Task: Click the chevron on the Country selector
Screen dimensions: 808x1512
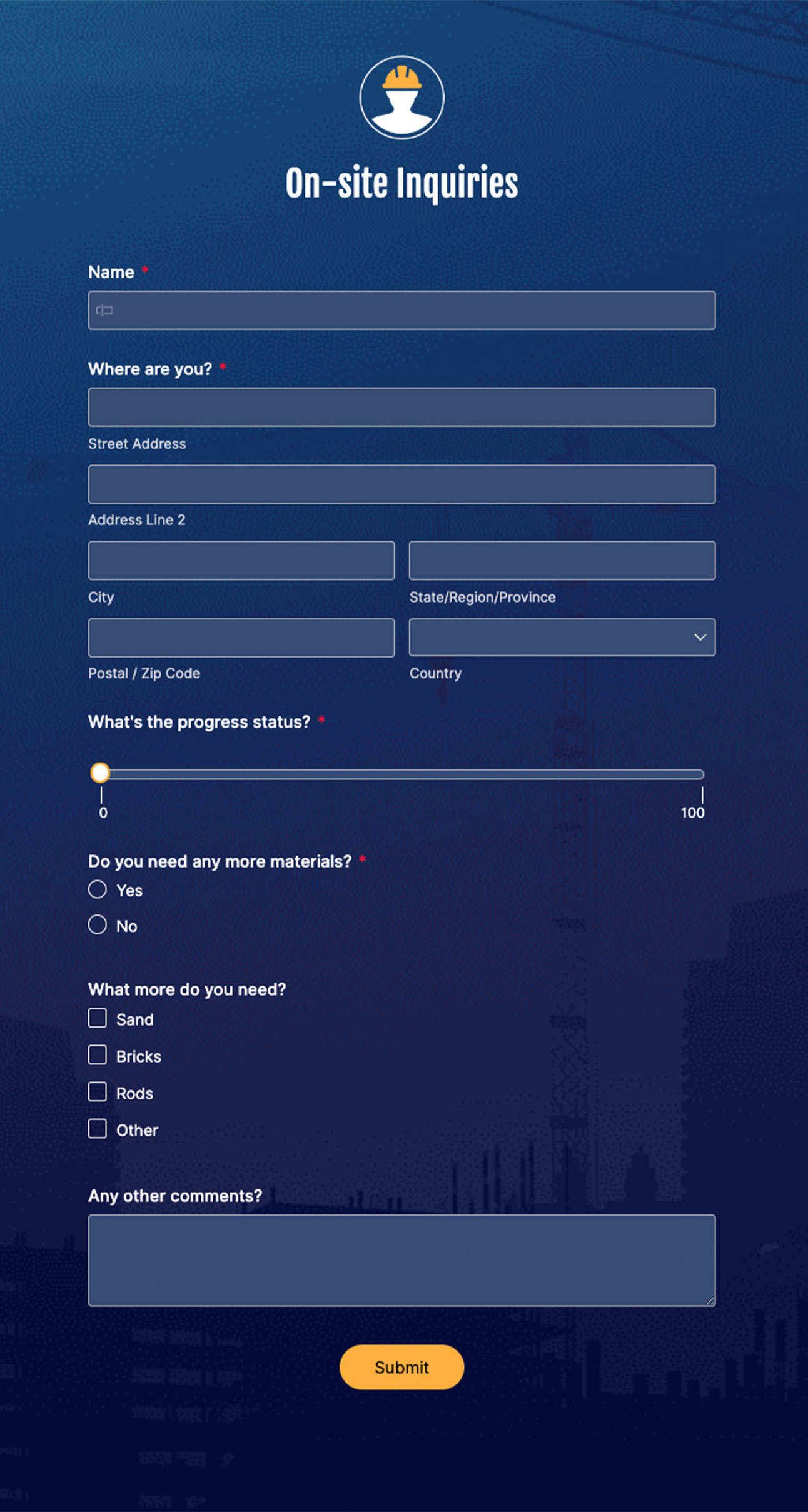Action: [699, 638]
